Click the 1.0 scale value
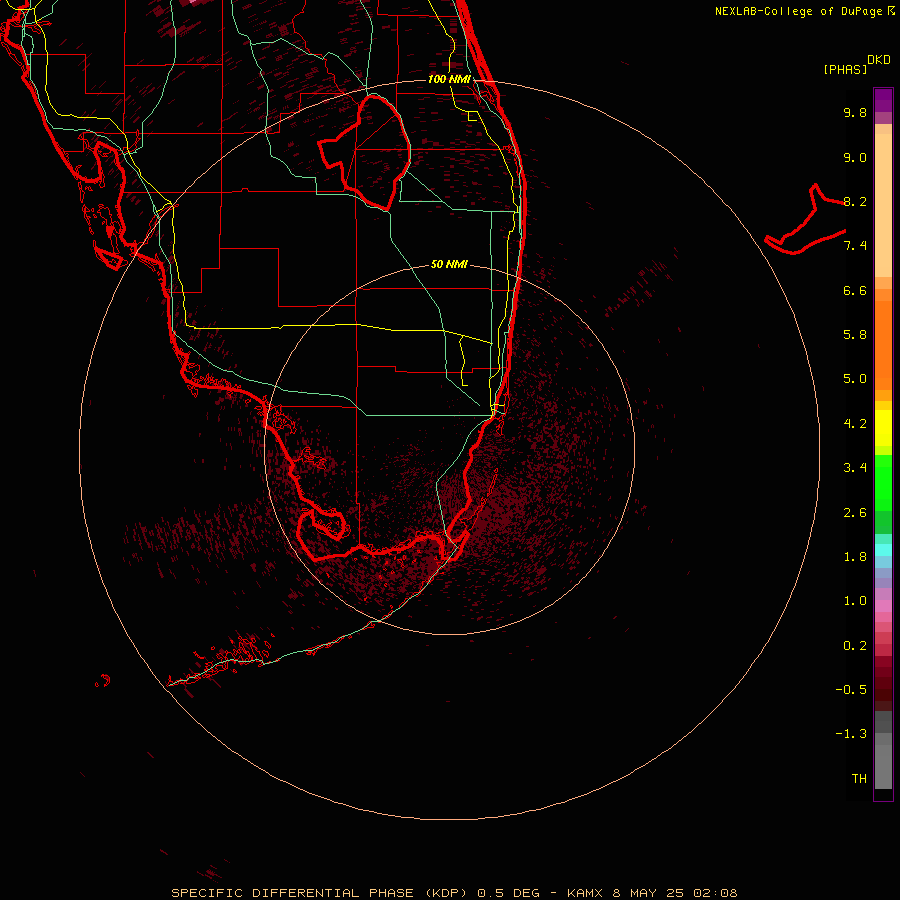 [x=855, y=601]
